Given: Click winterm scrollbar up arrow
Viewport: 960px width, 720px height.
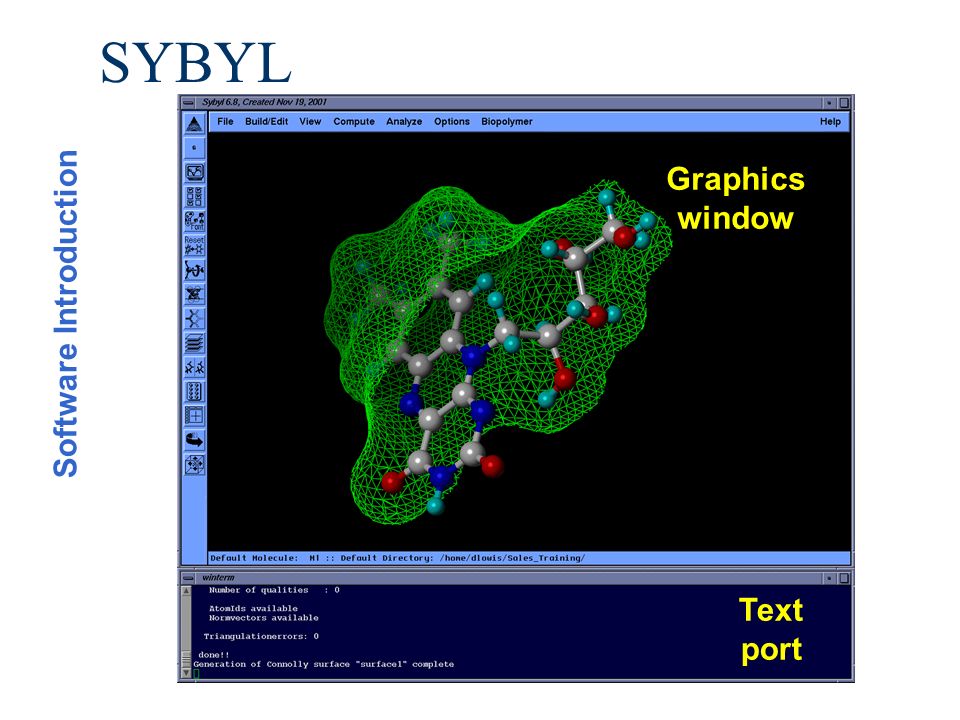Looking at the screenshot, I should (186, 590).
